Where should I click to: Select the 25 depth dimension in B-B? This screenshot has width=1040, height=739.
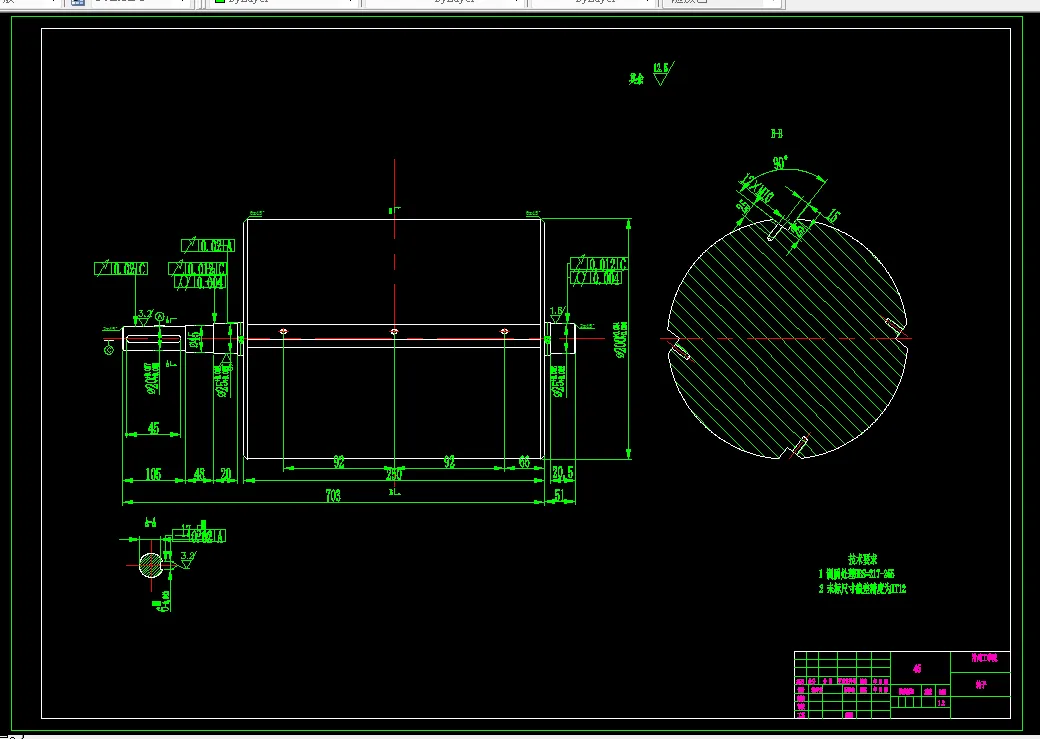pyautogui.click(x=744, y=206)
